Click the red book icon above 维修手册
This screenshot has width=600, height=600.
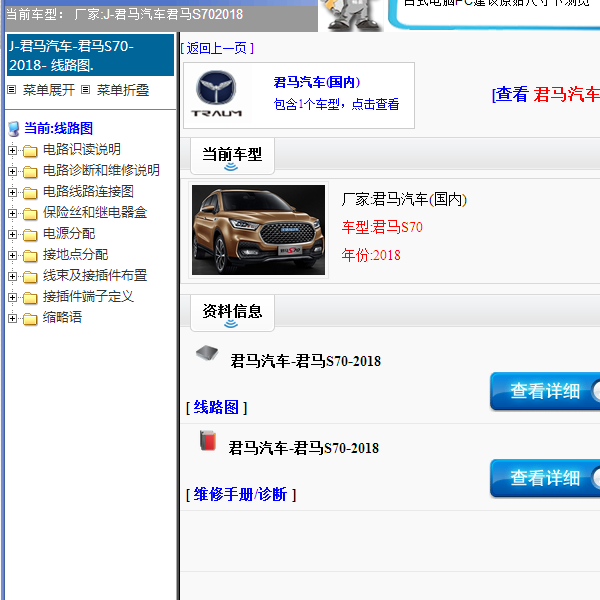tap(208, 440)
